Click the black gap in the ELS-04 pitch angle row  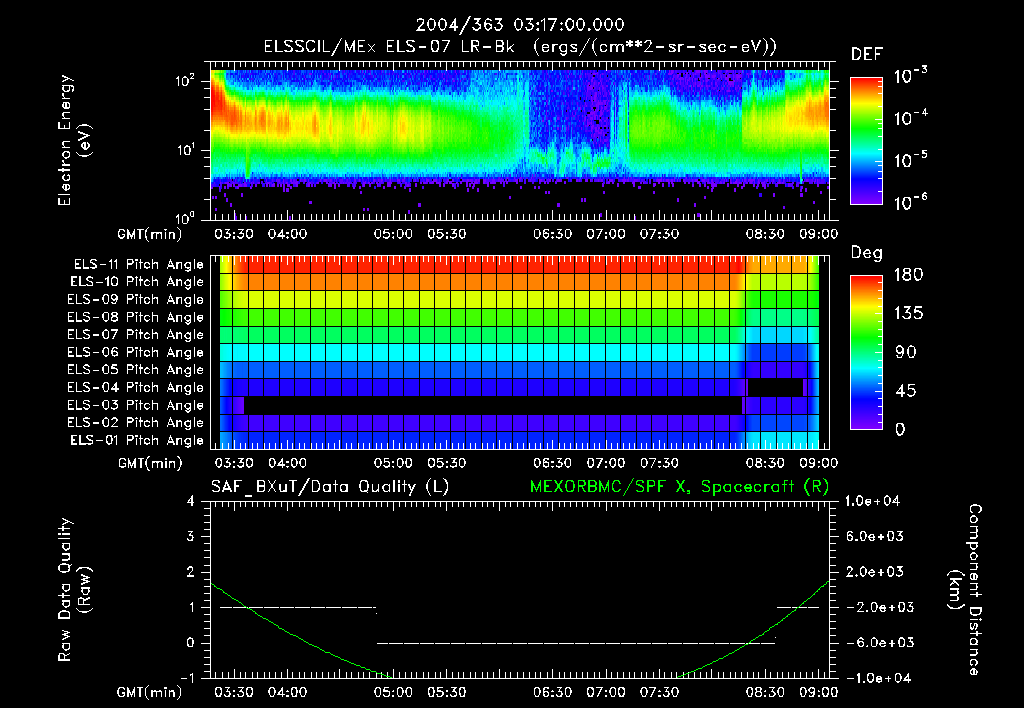pos(775,387)
